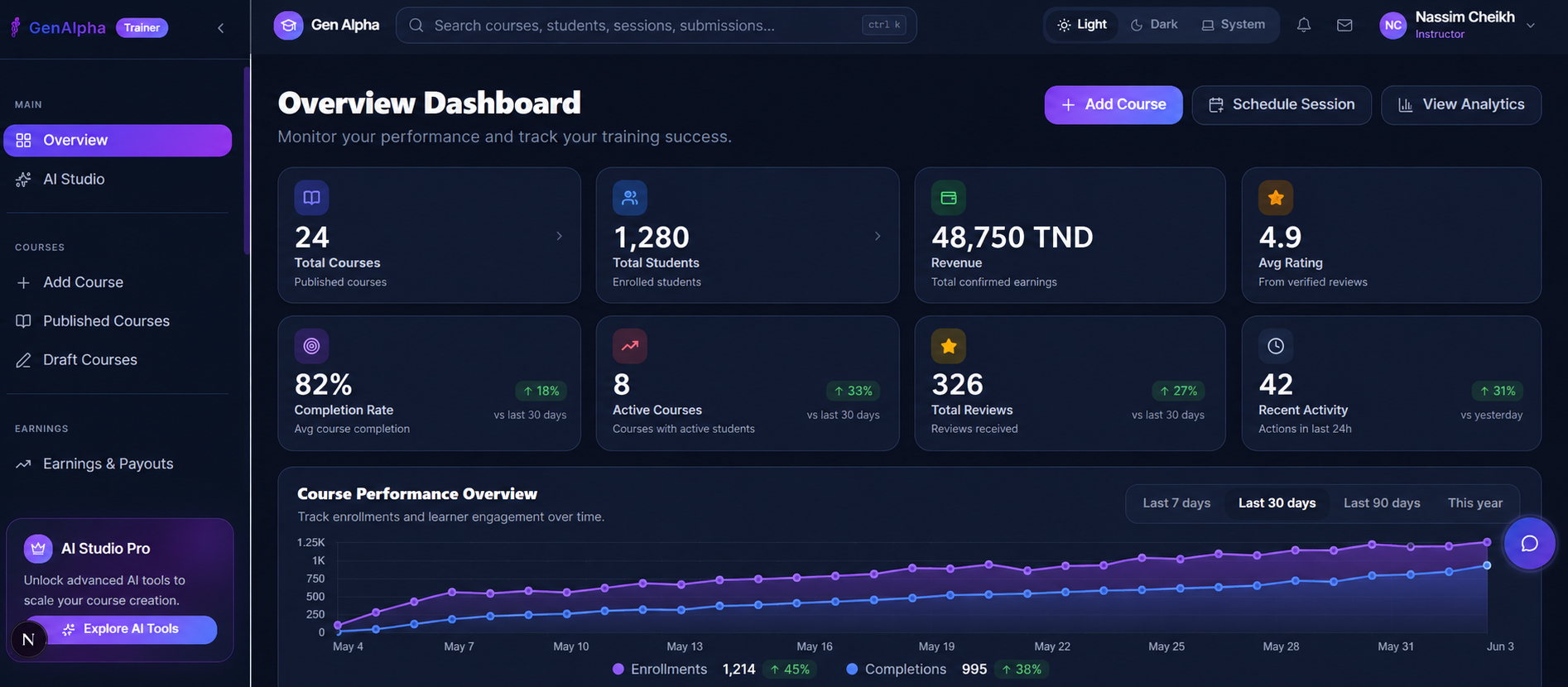The width and height of the screenshot is (1568, 687).
Task: Open the mail inbox icon
Action: coord(1344,25)
